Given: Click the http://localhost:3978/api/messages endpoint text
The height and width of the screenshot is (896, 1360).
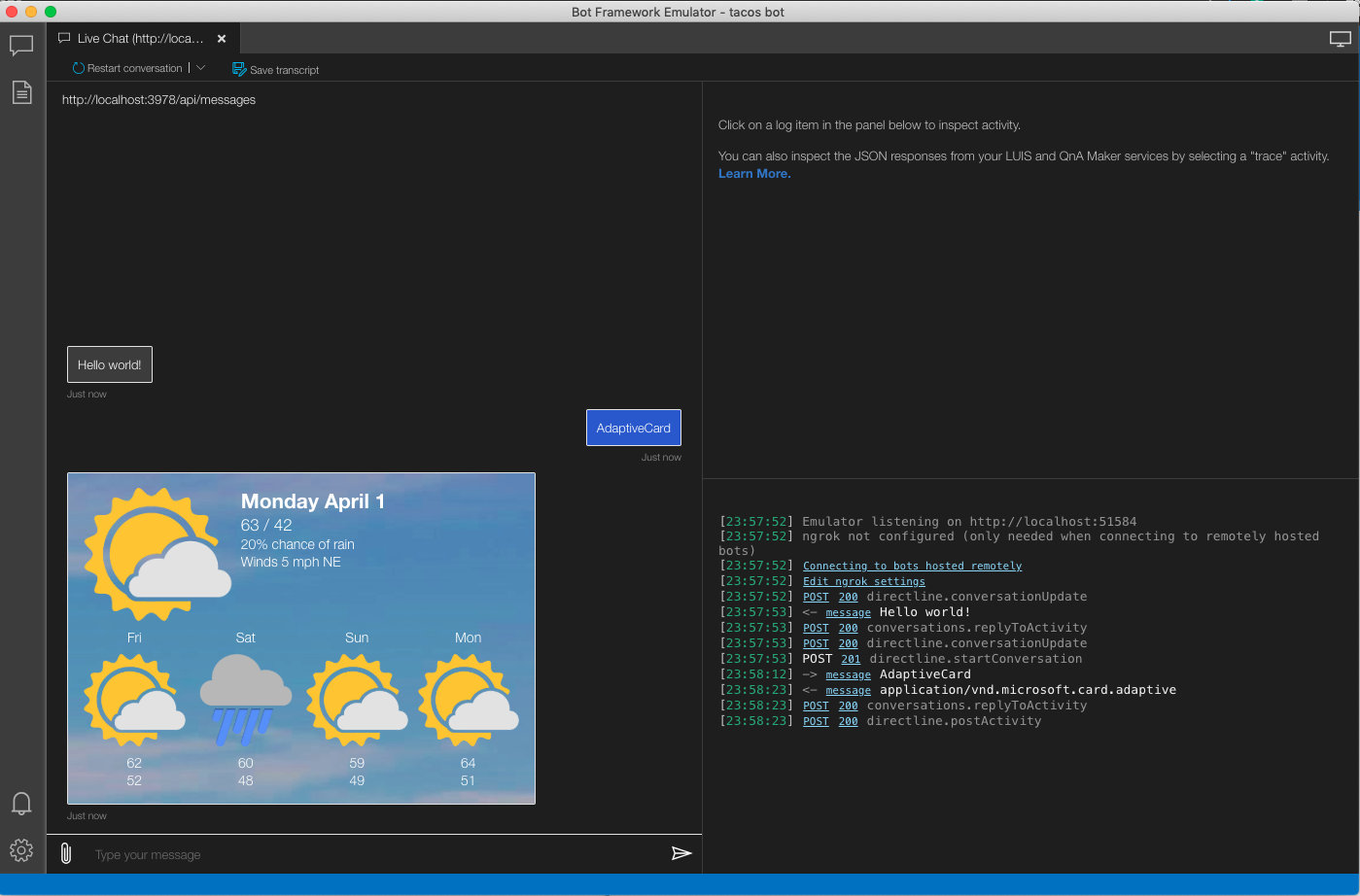Looking at the screenshot, I should pyautogui.click(x=158, y=100).
